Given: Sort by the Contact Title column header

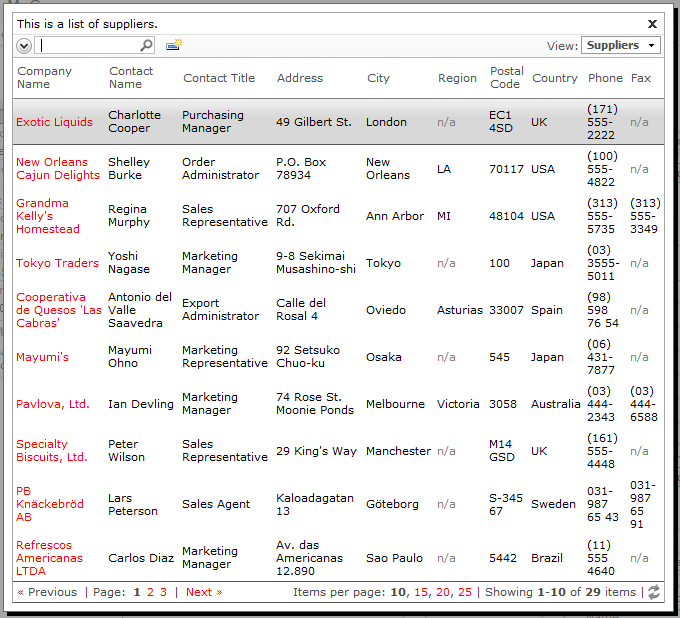Looking at the screenshot, I should pyautogui.click(x=219, y=78).
